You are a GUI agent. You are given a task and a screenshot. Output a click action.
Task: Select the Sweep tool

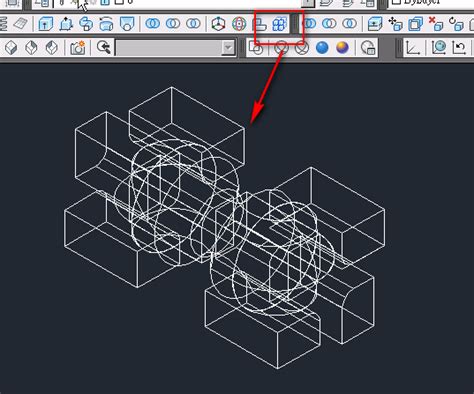tap(86, 24)
